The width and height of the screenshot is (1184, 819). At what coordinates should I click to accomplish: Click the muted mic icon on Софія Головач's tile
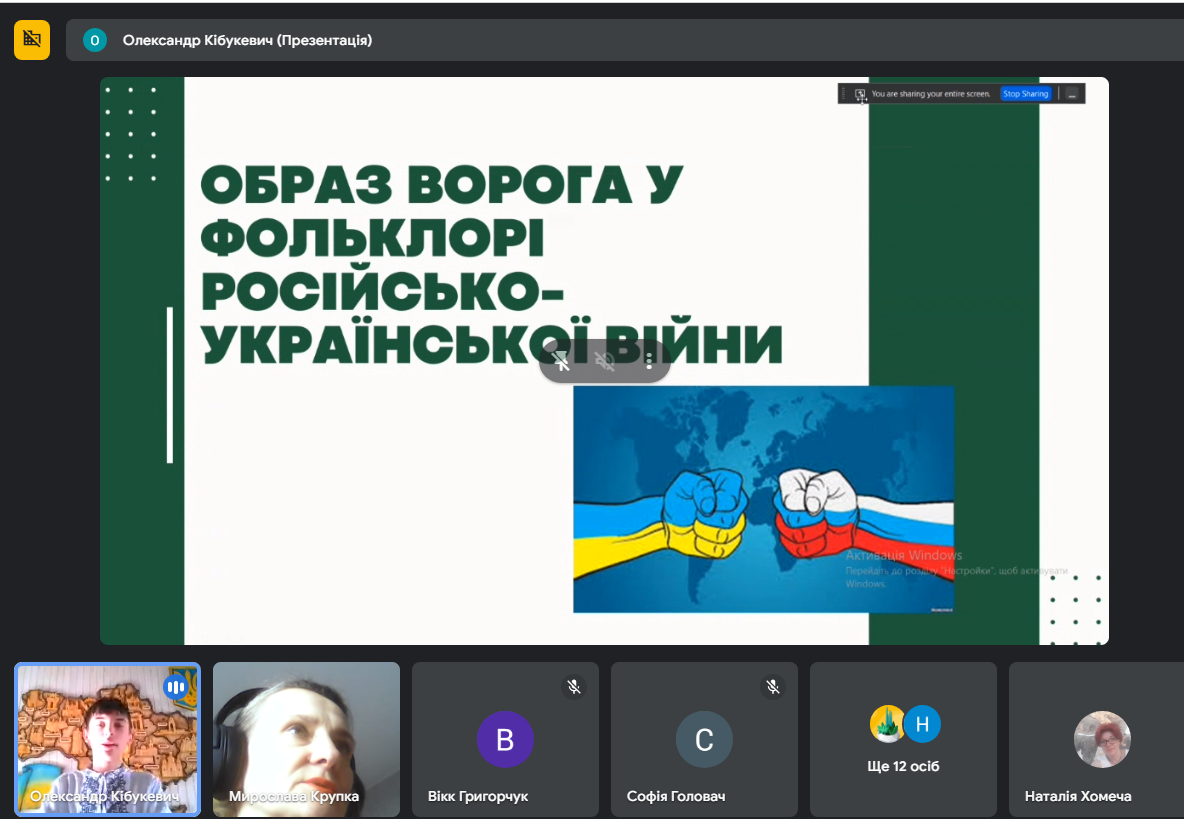click(773, 687)
